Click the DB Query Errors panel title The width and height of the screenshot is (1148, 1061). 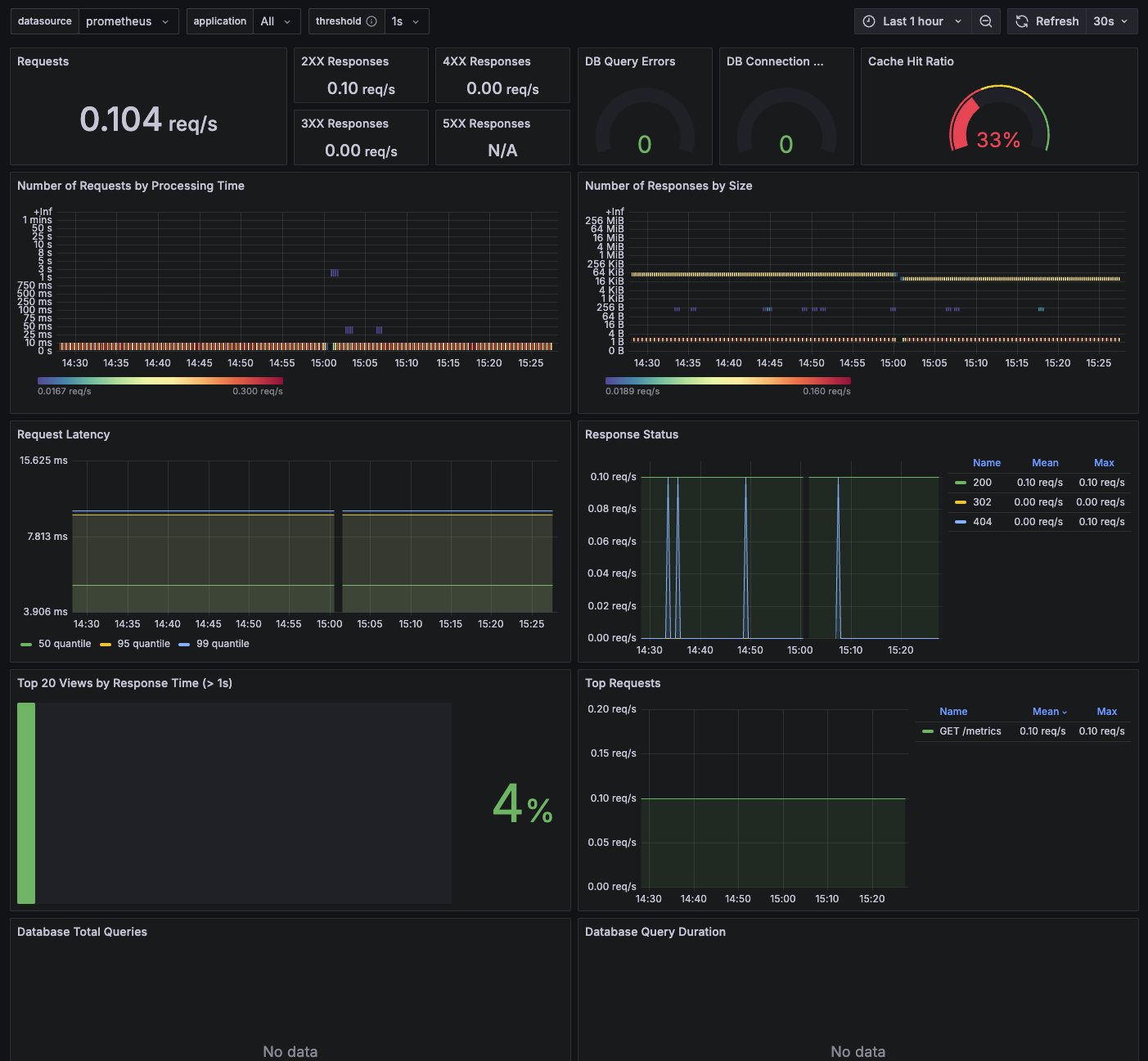(630, 61)
